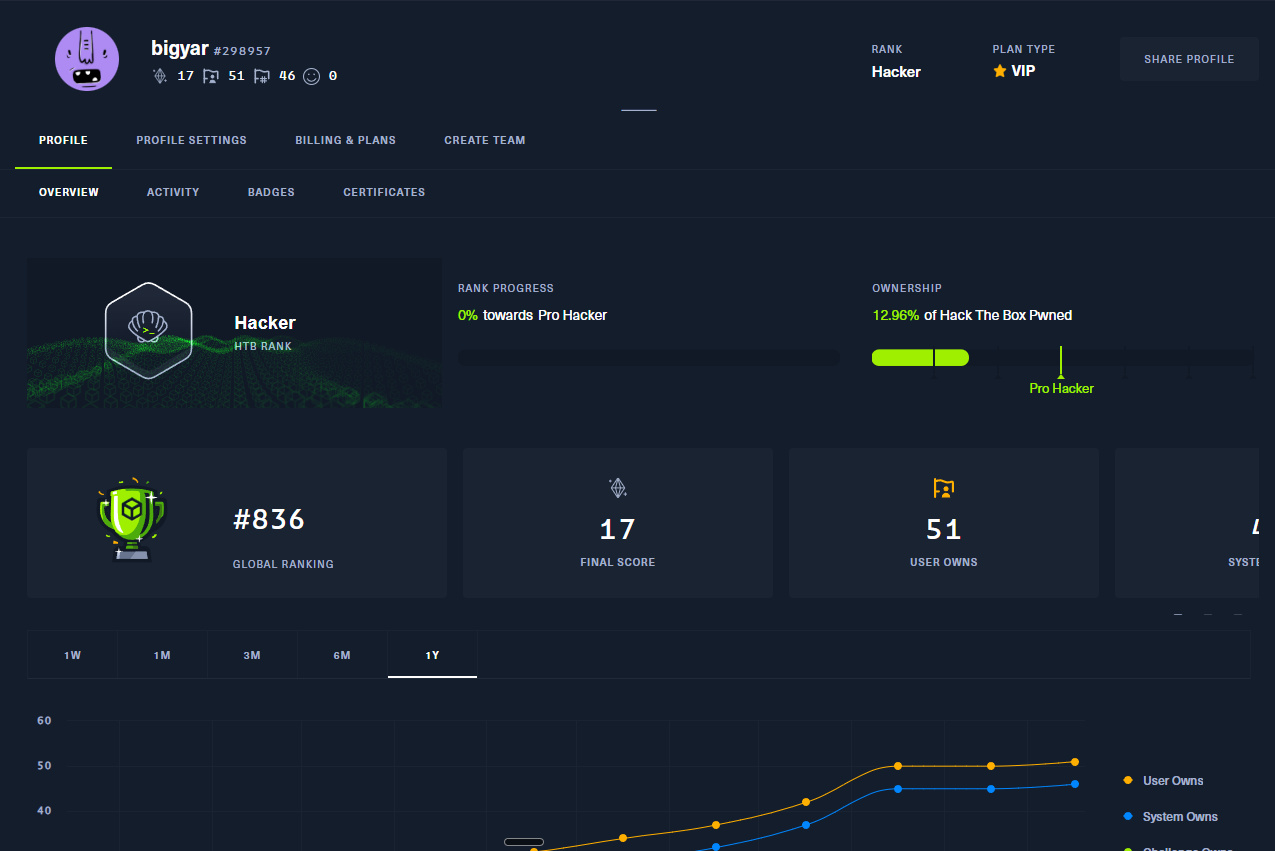Click the 51 user owns number
Image resolution: width=1275 pixels, height=851 pixels.
[x=944, y=529]
